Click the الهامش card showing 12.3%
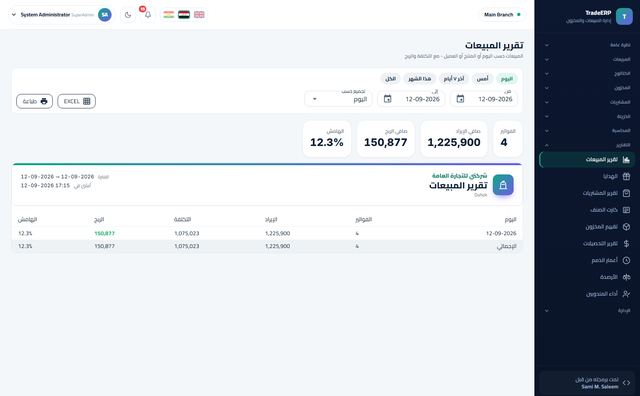This screenshot has width=640, height=396. (327, 139)
